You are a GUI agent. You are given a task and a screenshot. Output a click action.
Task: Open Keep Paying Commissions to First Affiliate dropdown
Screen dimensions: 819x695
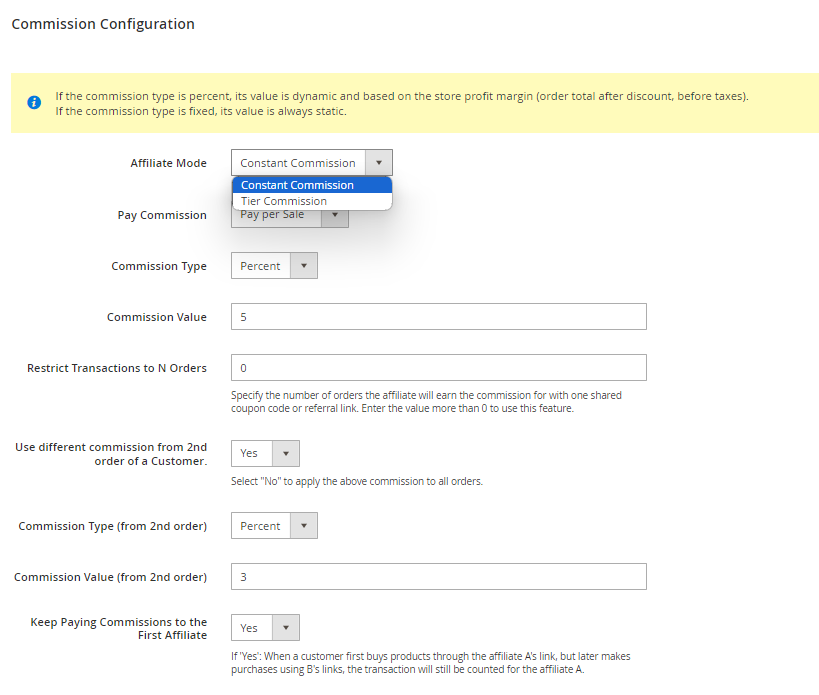tap(265, 628)
